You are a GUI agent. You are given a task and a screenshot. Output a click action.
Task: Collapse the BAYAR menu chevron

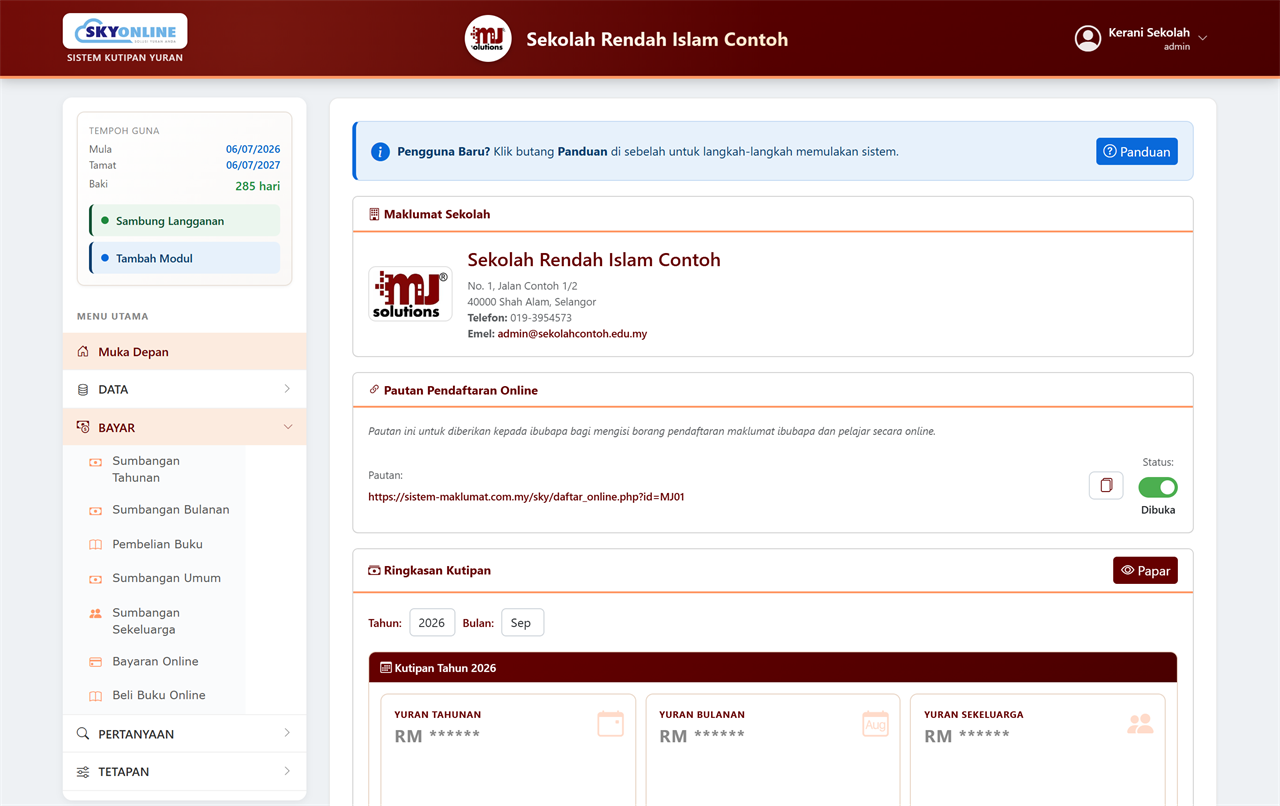coord(288,427)
